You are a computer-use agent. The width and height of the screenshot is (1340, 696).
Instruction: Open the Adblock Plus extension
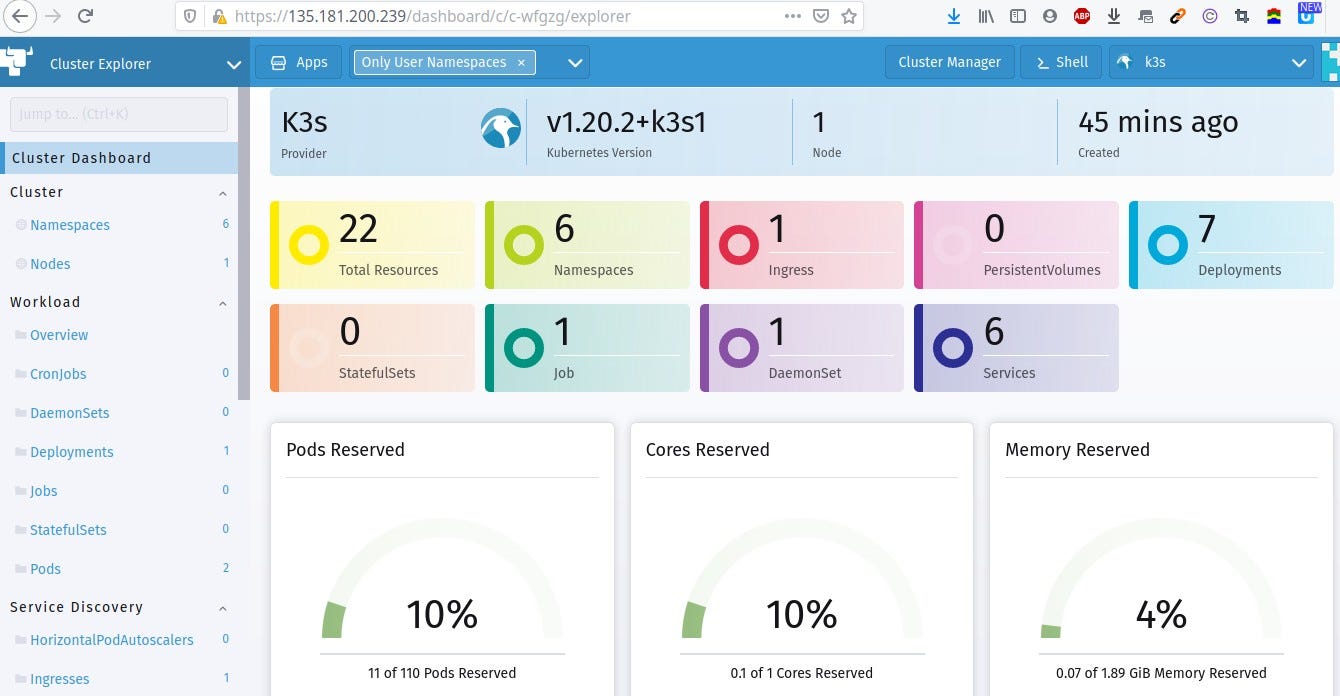click(x=1082, y=16)
